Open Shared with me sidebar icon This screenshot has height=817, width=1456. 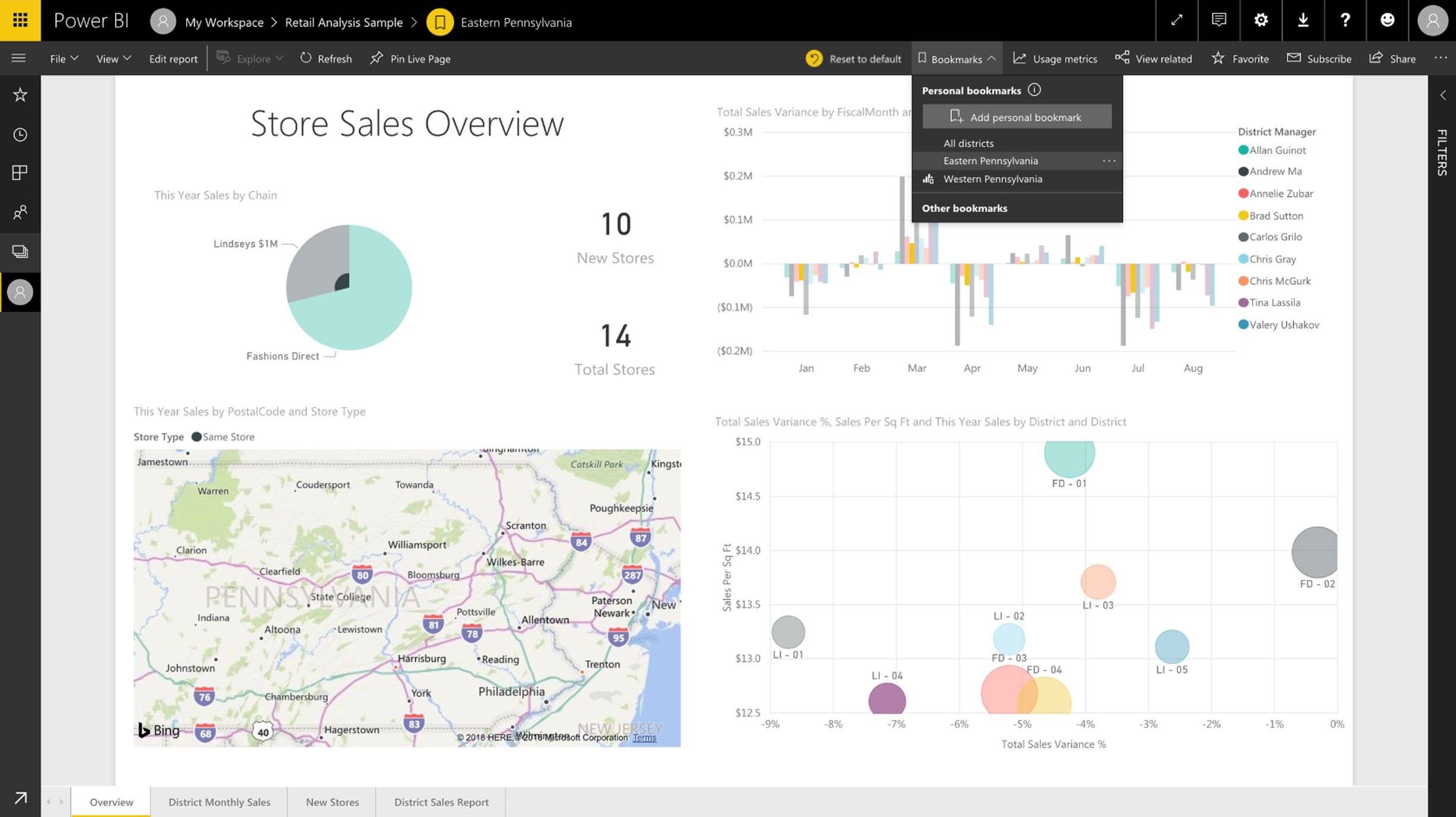coord(20,212)
